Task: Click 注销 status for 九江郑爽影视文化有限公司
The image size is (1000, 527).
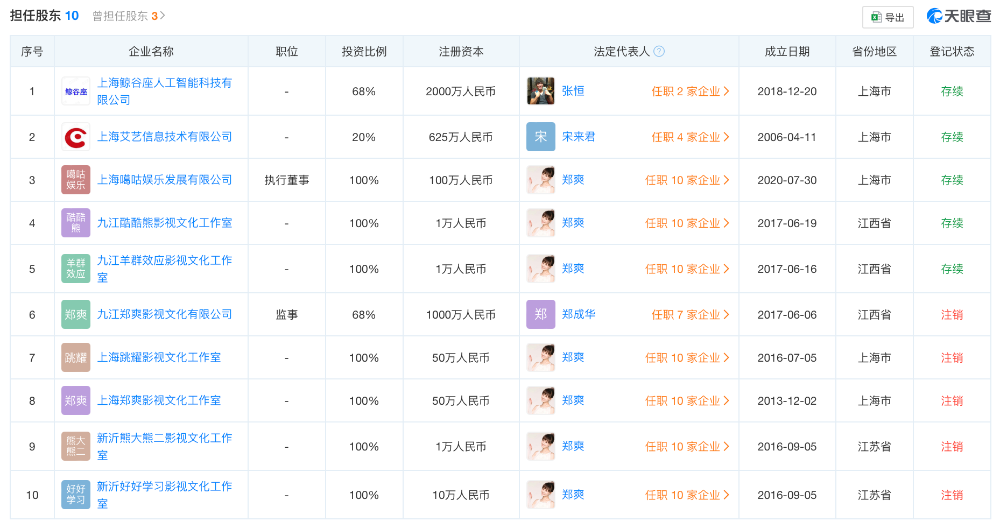Action: (952, 315)
